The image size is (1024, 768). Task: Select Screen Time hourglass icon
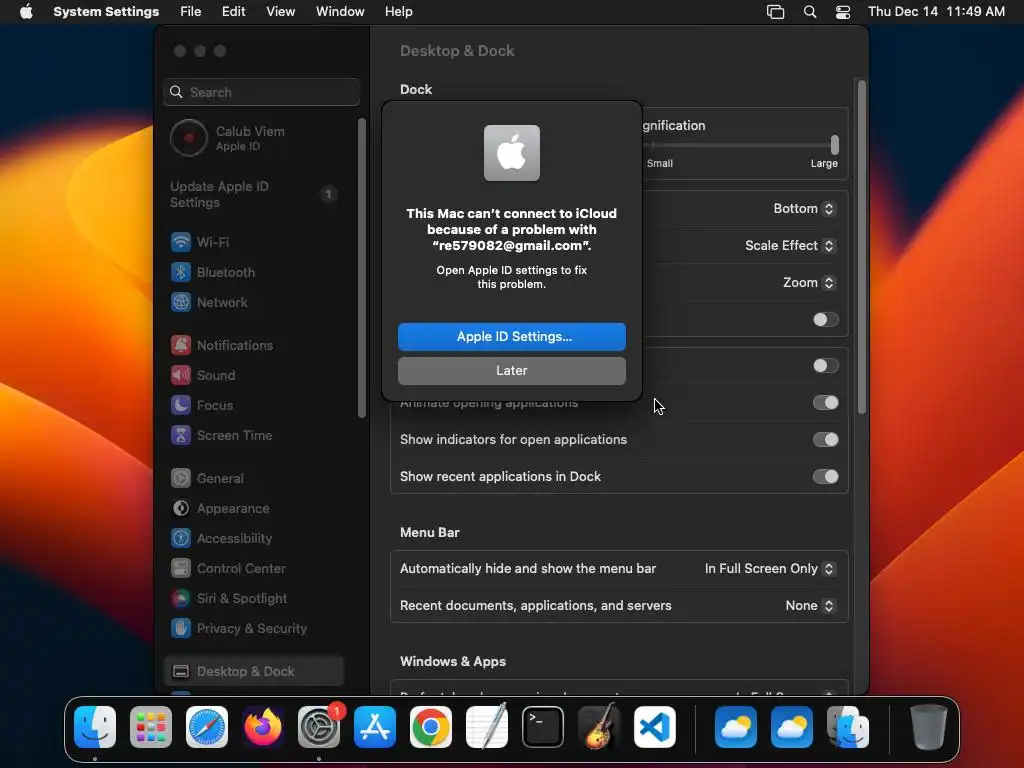click(181, 435)
